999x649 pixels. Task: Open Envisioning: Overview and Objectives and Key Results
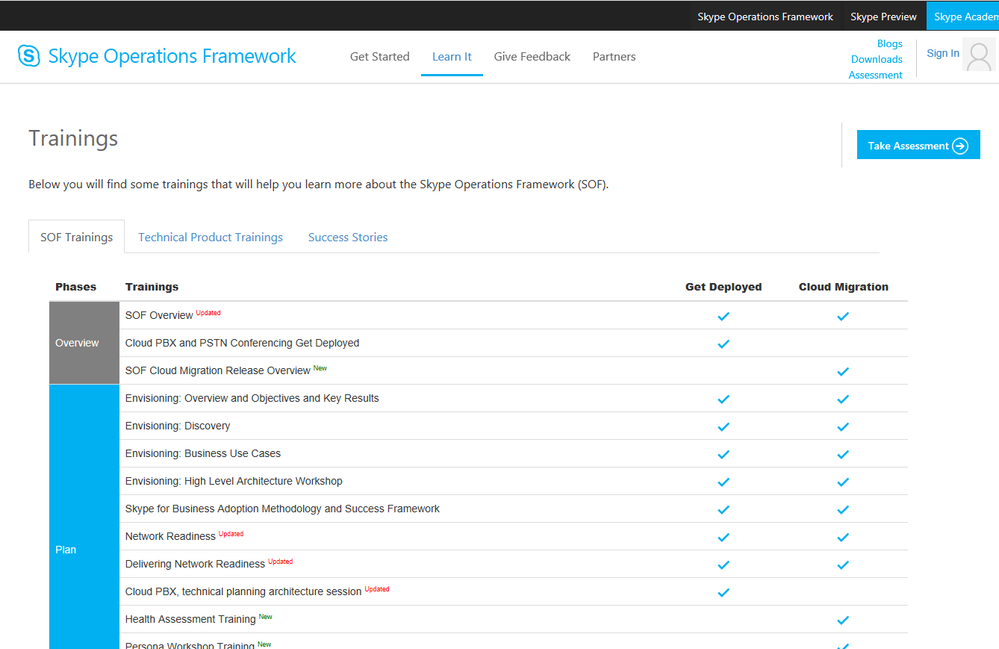[252, 398]
